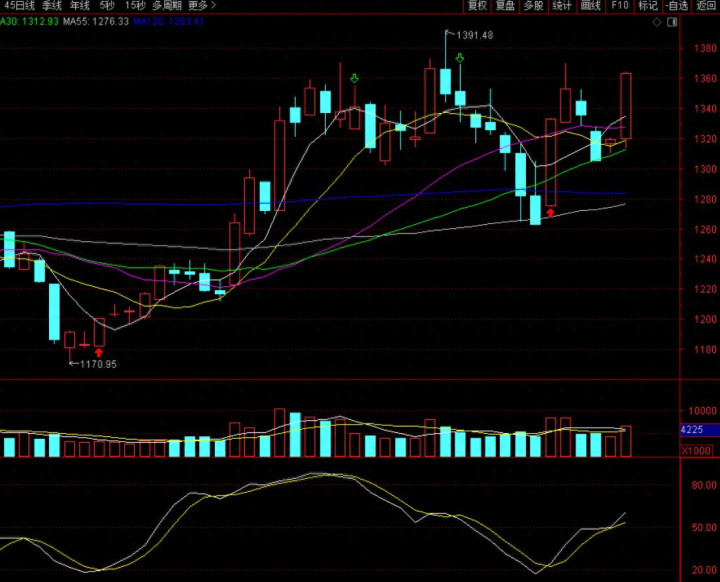The width and height of the screenshot is (720, 582).
Task: Click the 4225 volume value indicator
Action: click(x=693, y=430)
